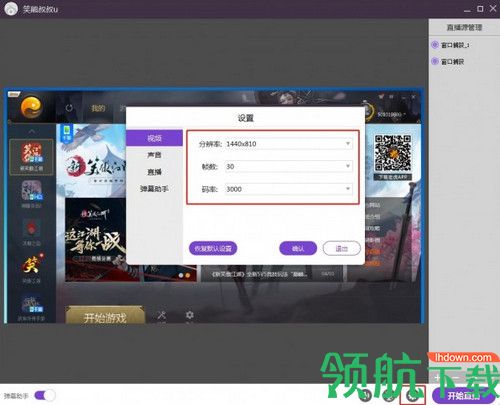
Task: Open the 帧数 frame rate dropdown
Action: point(289,166)
